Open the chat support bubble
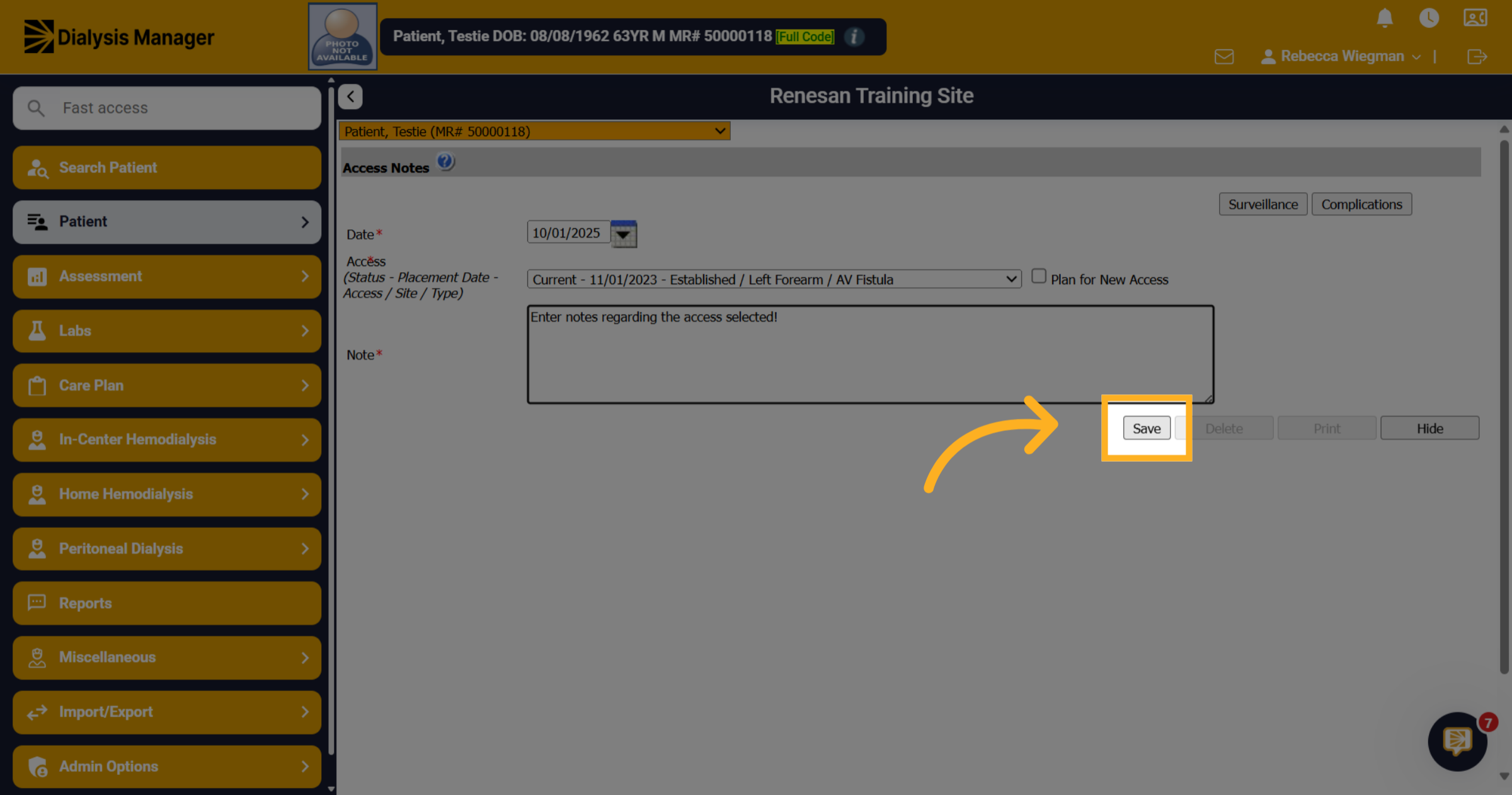Image resolution: width=1512 pixels, height=795 pixels. coord(1457,741)
